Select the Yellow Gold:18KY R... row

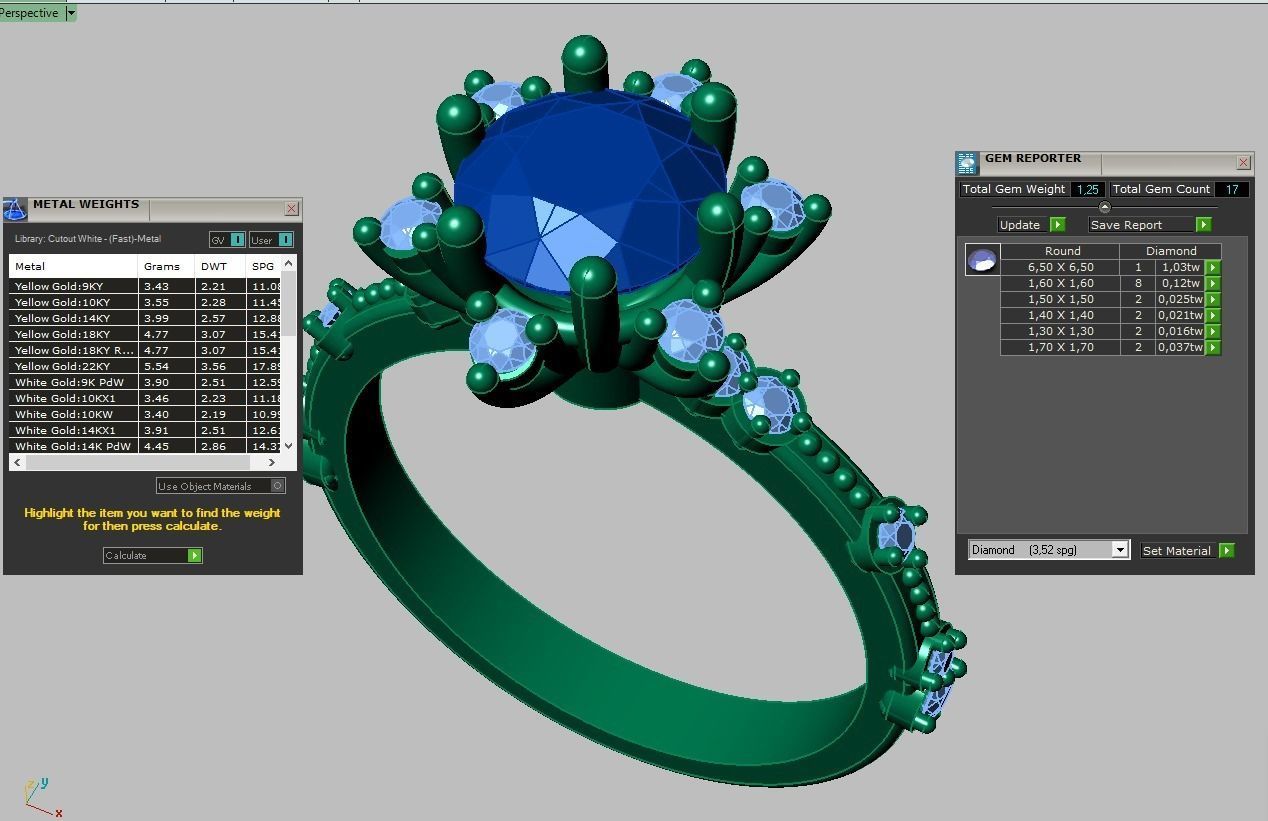(x=145, y=350)
